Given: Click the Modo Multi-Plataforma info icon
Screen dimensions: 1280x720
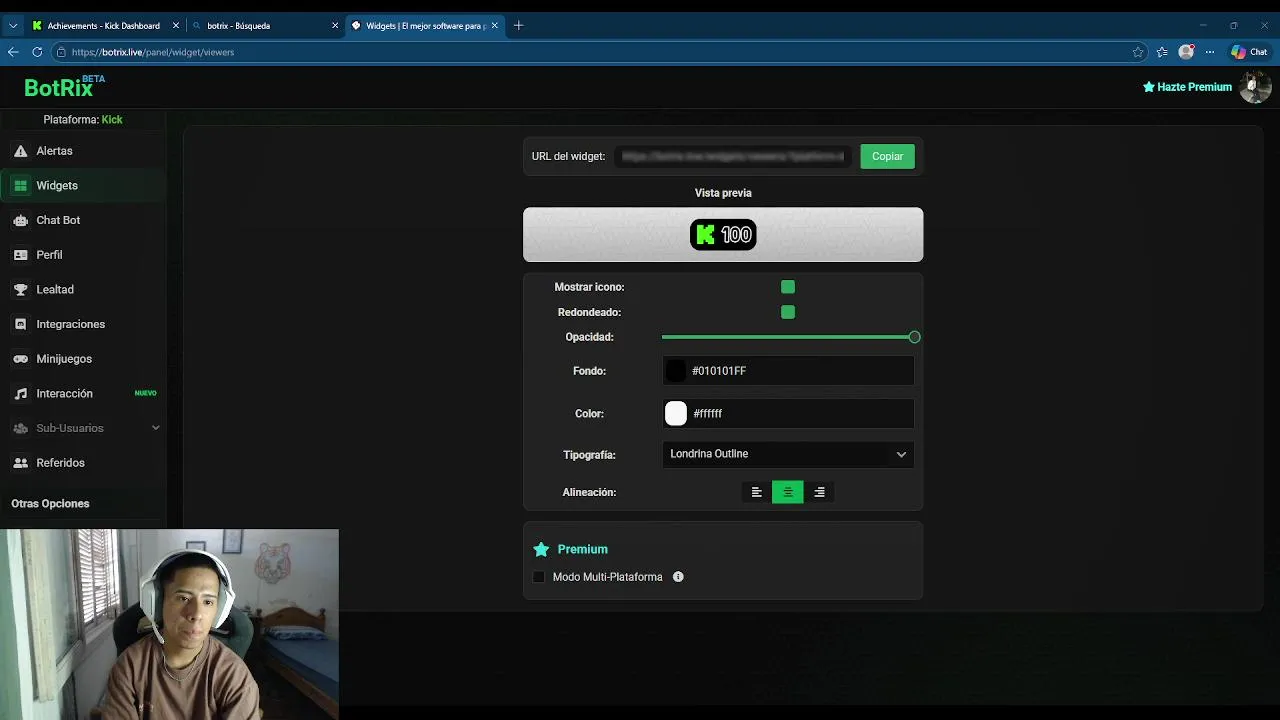Looking at the screenshot, I should (678, 577).
